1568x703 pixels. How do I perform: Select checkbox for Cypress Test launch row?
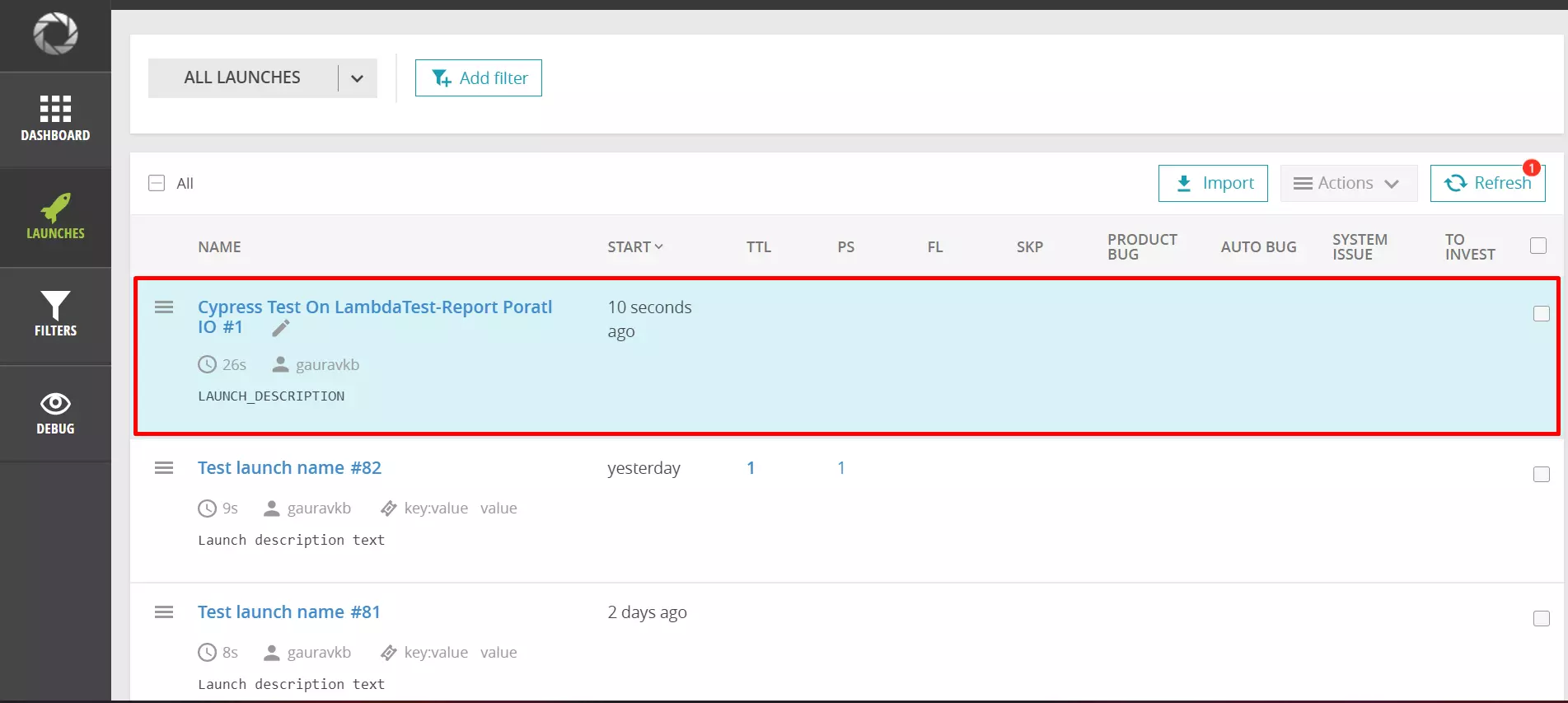click(1541, 314)
